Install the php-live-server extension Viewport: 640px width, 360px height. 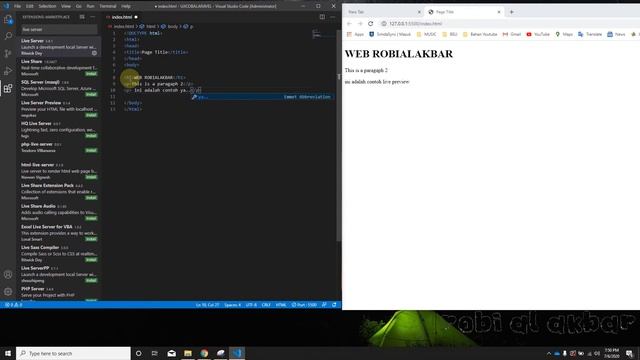[91, 150]
